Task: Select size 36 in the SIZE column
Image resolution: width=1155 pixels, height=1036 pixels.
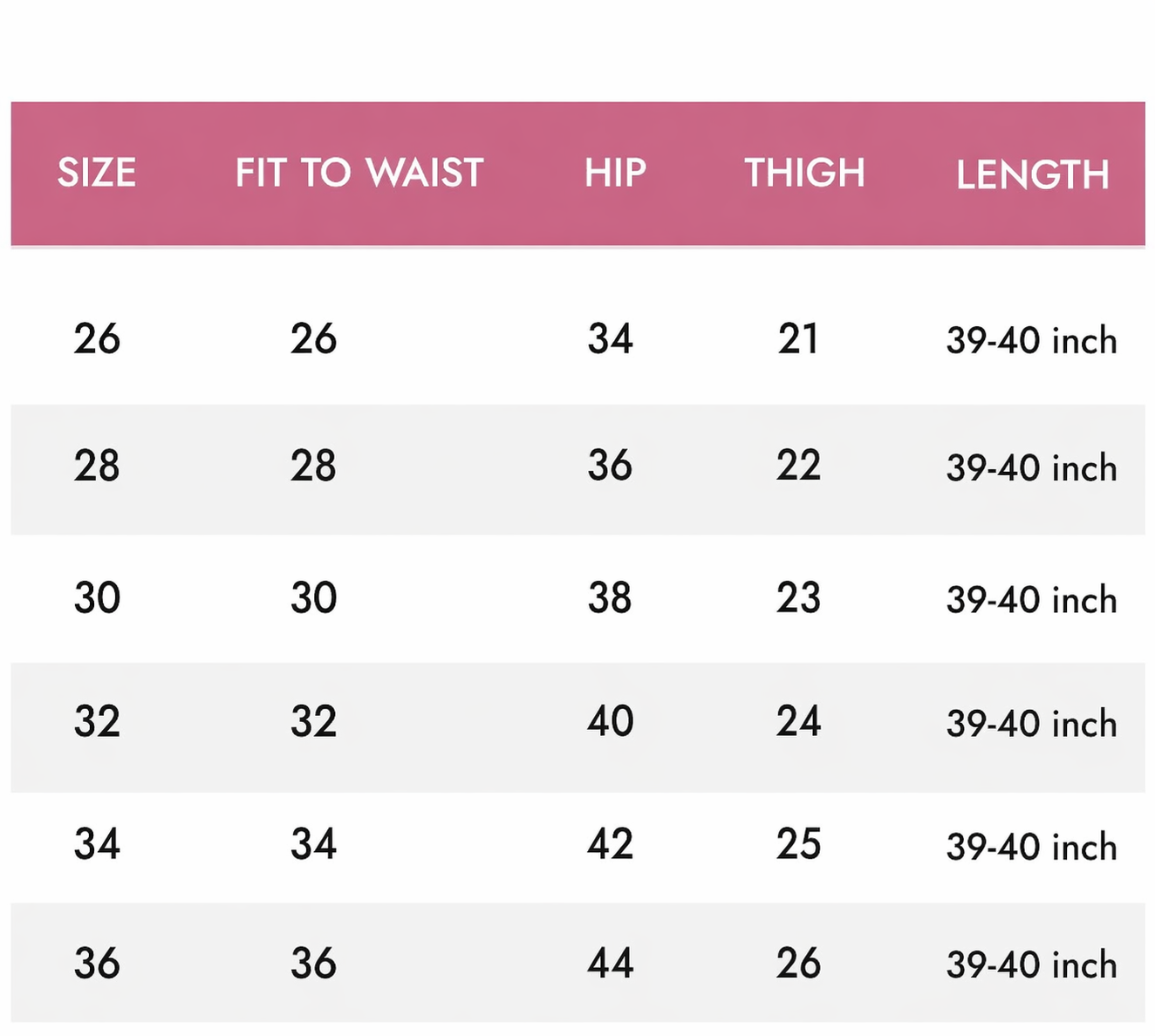Action: (x=97, y=963)
